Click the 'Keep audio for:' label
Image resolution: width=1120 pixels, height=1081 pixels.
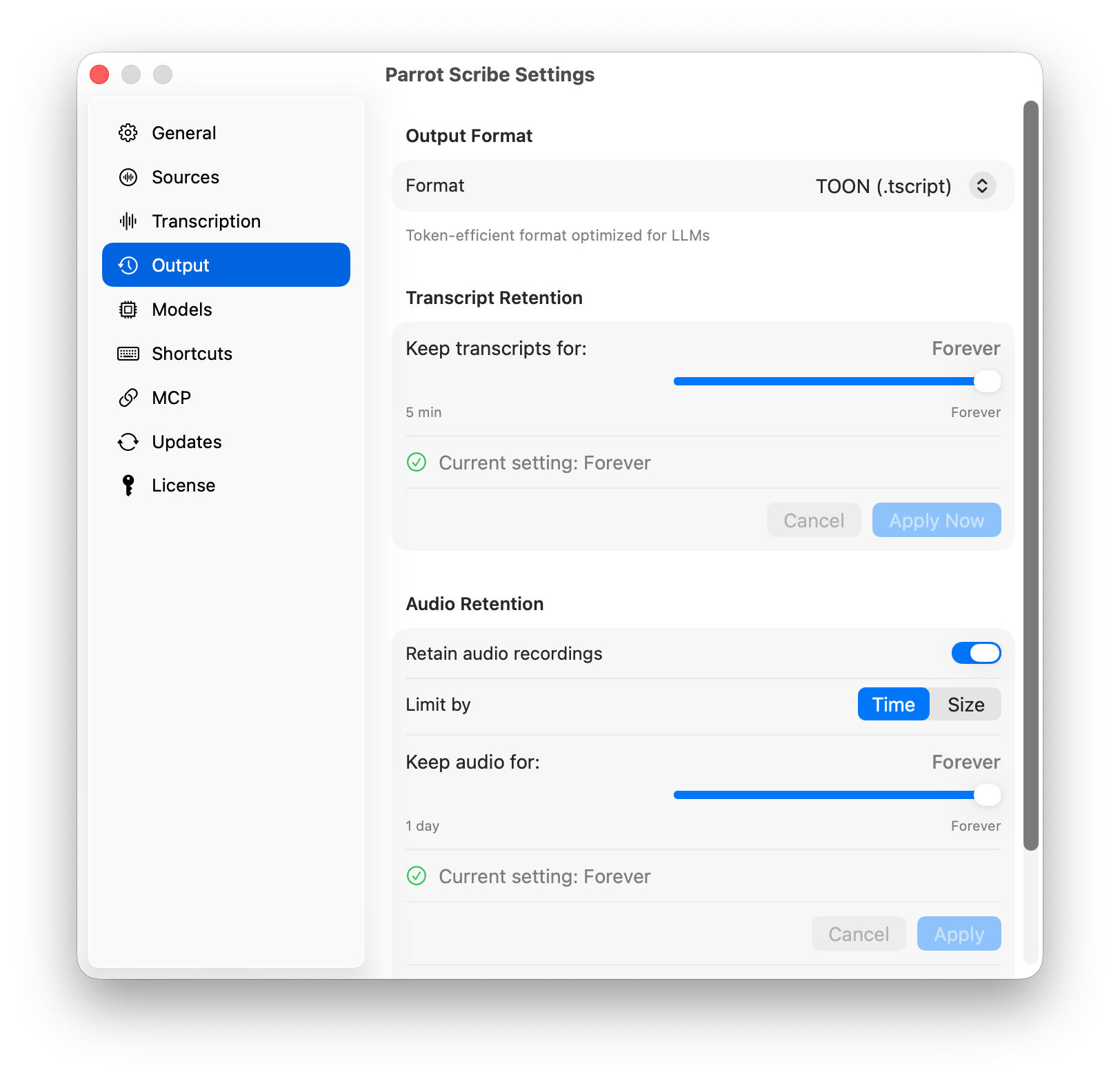click(x=472, y=762)
